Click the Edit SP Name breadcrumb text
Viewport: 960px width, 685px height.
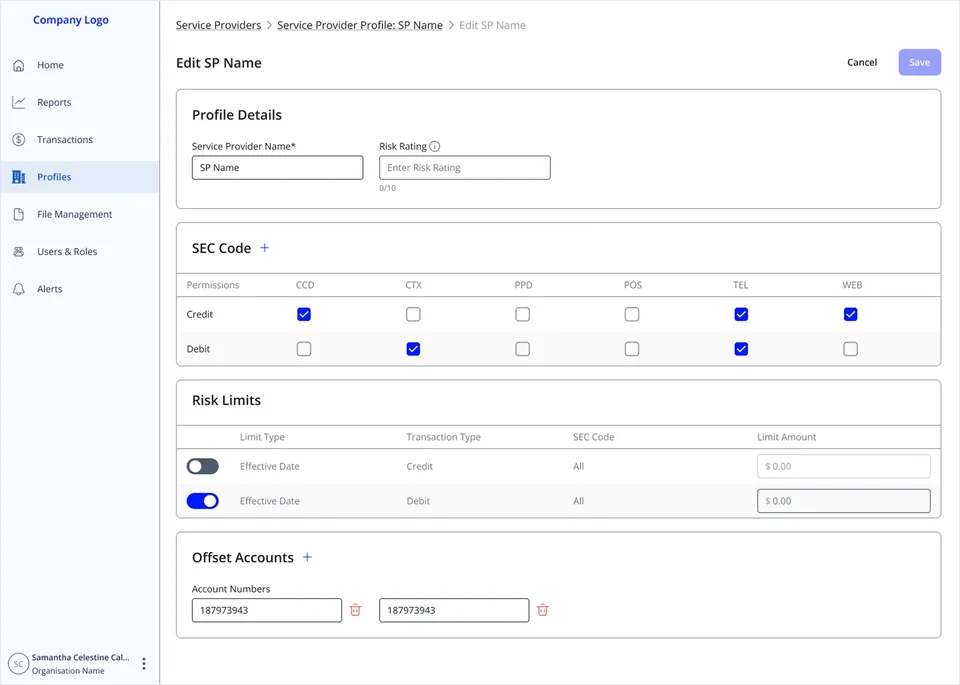tap(492, 25)
